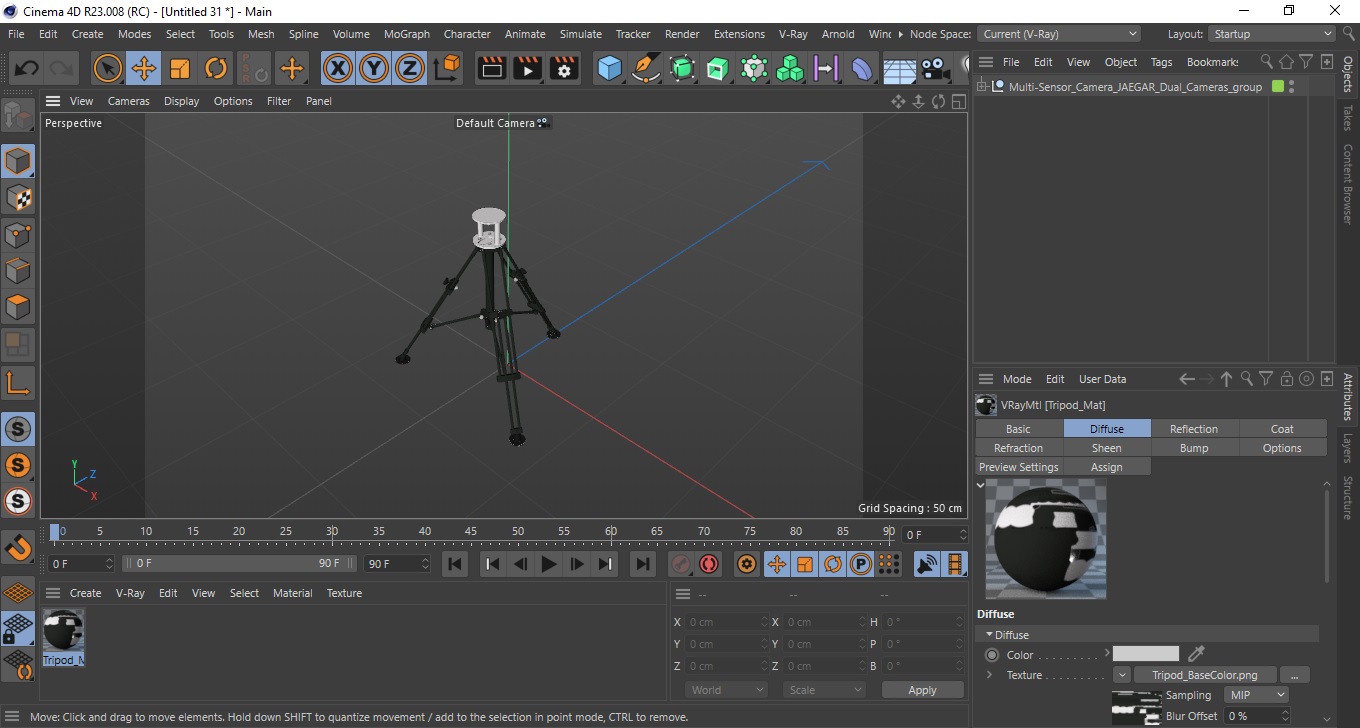Open the V-Ray menu in menu bar
The width and height of the screenshot is (1360, 728).
(793, 34)
